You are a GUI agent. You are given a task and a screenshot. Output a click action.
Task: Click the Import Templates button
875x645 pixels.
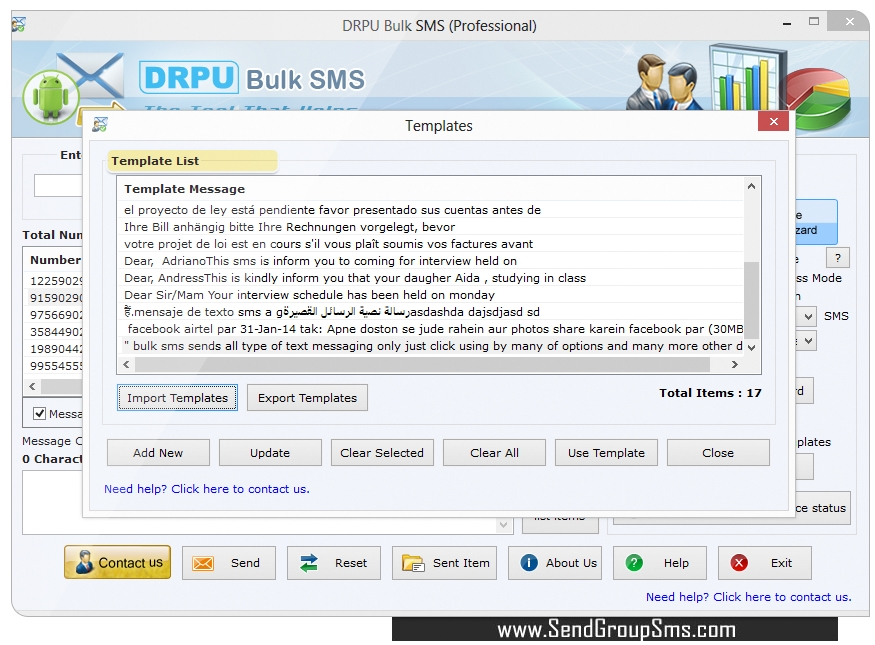[177, 397]
